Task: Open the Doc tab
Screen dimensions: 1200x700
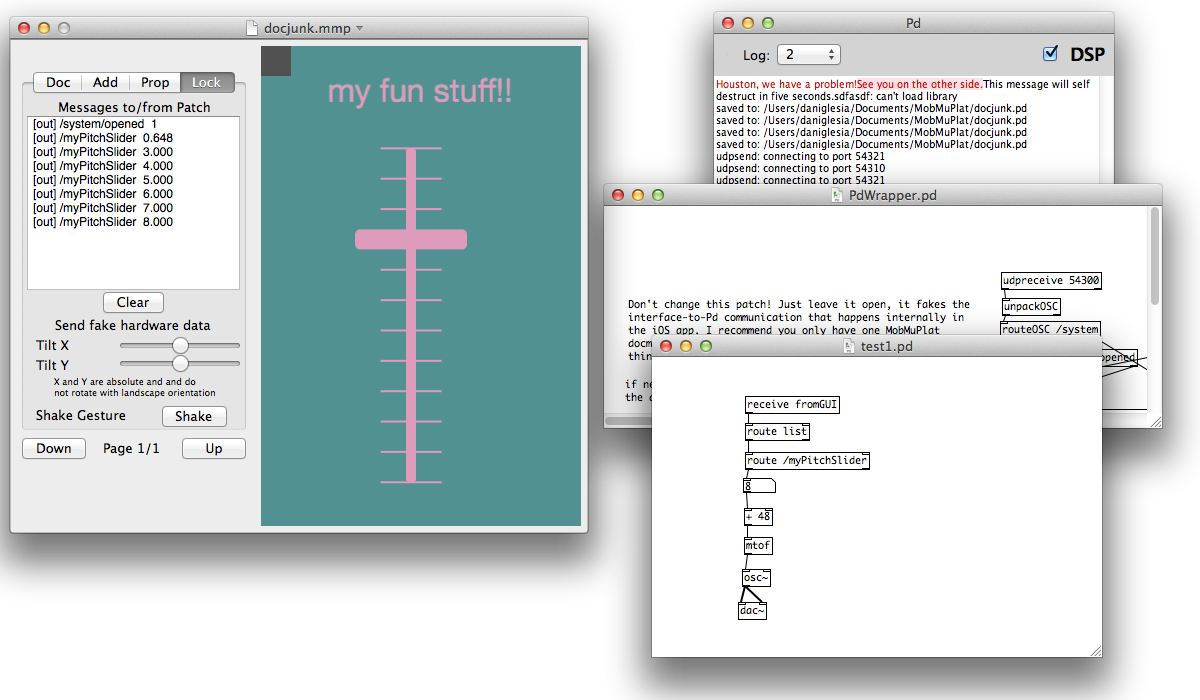Action: pyautogui.click(x=58, y=83)
